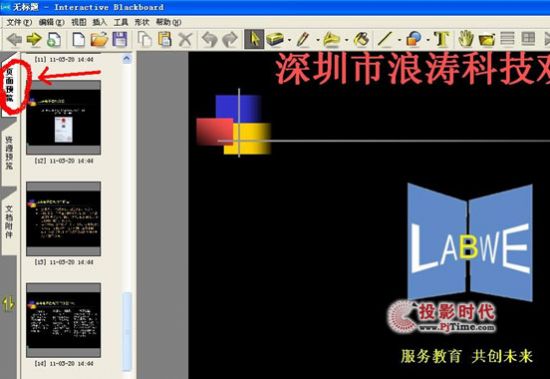This screenshot has width=550, height=379.
Task: Select the pen tool
Action: (x=303, y=39)
